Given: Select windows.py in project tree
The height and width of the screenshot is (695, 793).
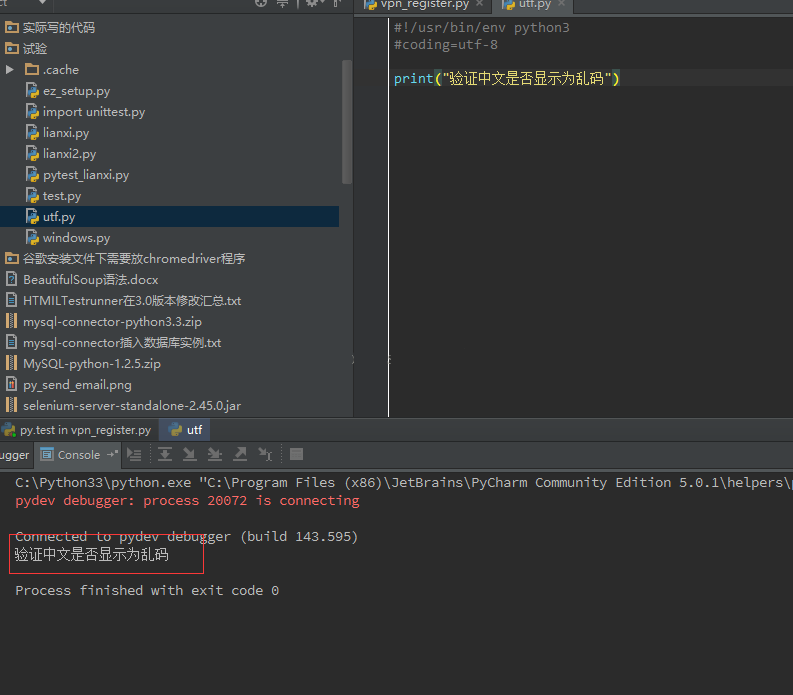Looking at the screenshot, I should [x=76, y=238].
